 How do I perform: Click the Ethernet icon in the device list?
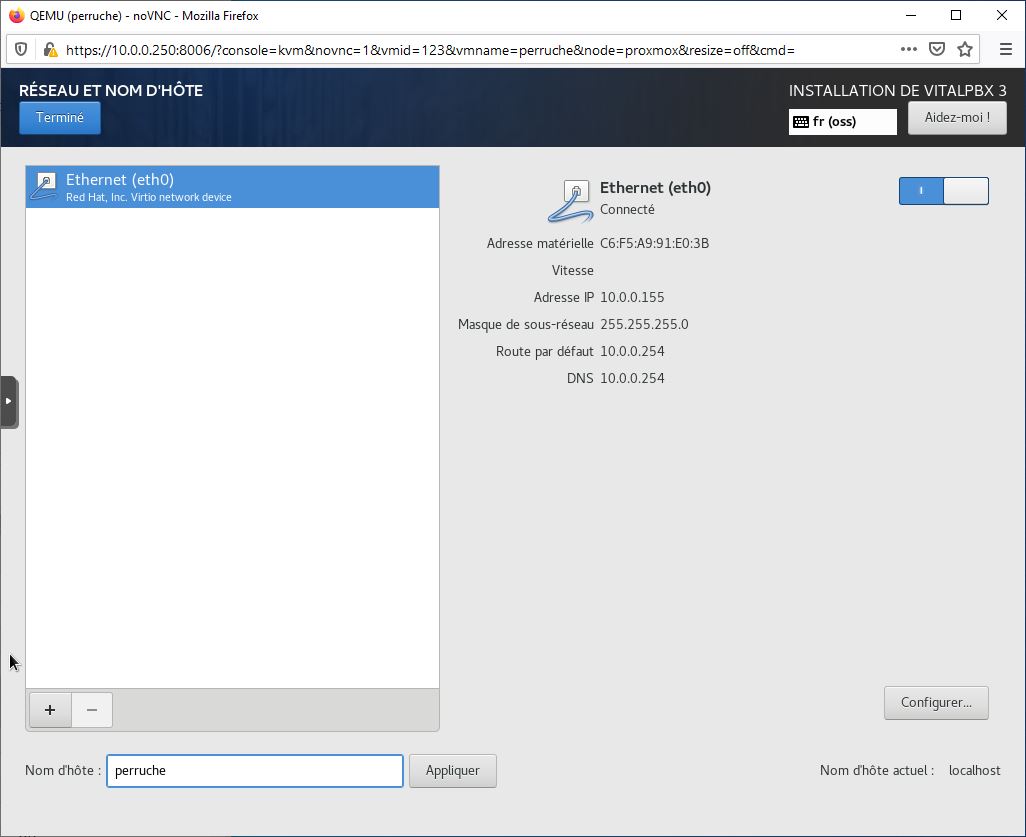[x=44, y=187]
